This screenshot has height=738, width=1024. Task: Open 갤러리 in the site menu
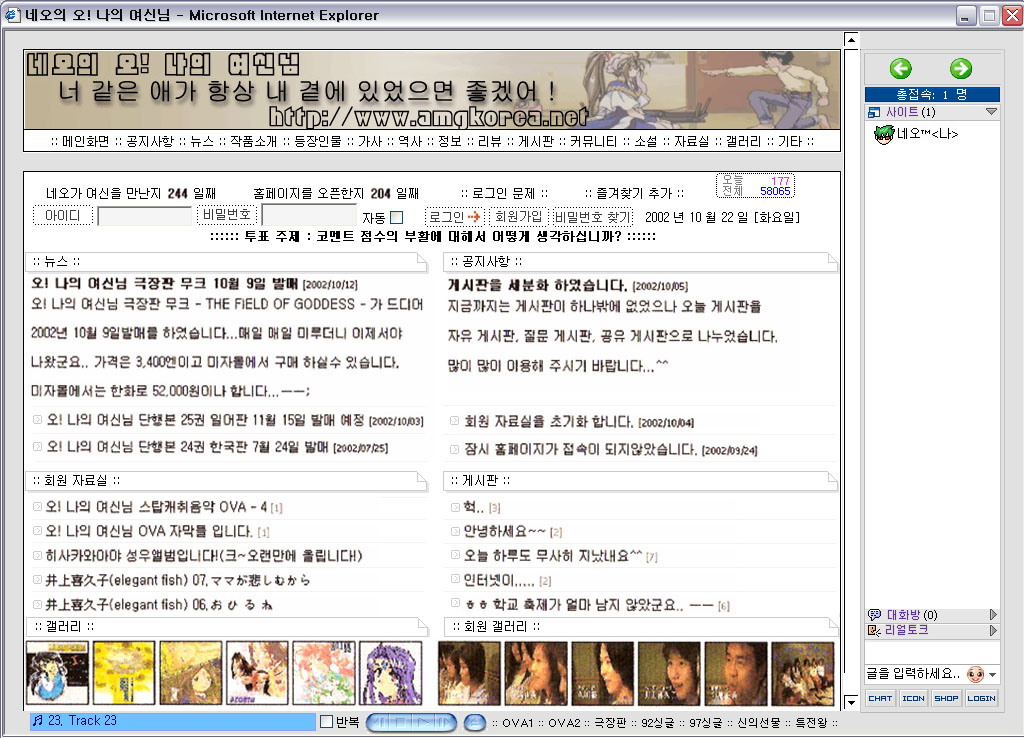tap(743, 141)
